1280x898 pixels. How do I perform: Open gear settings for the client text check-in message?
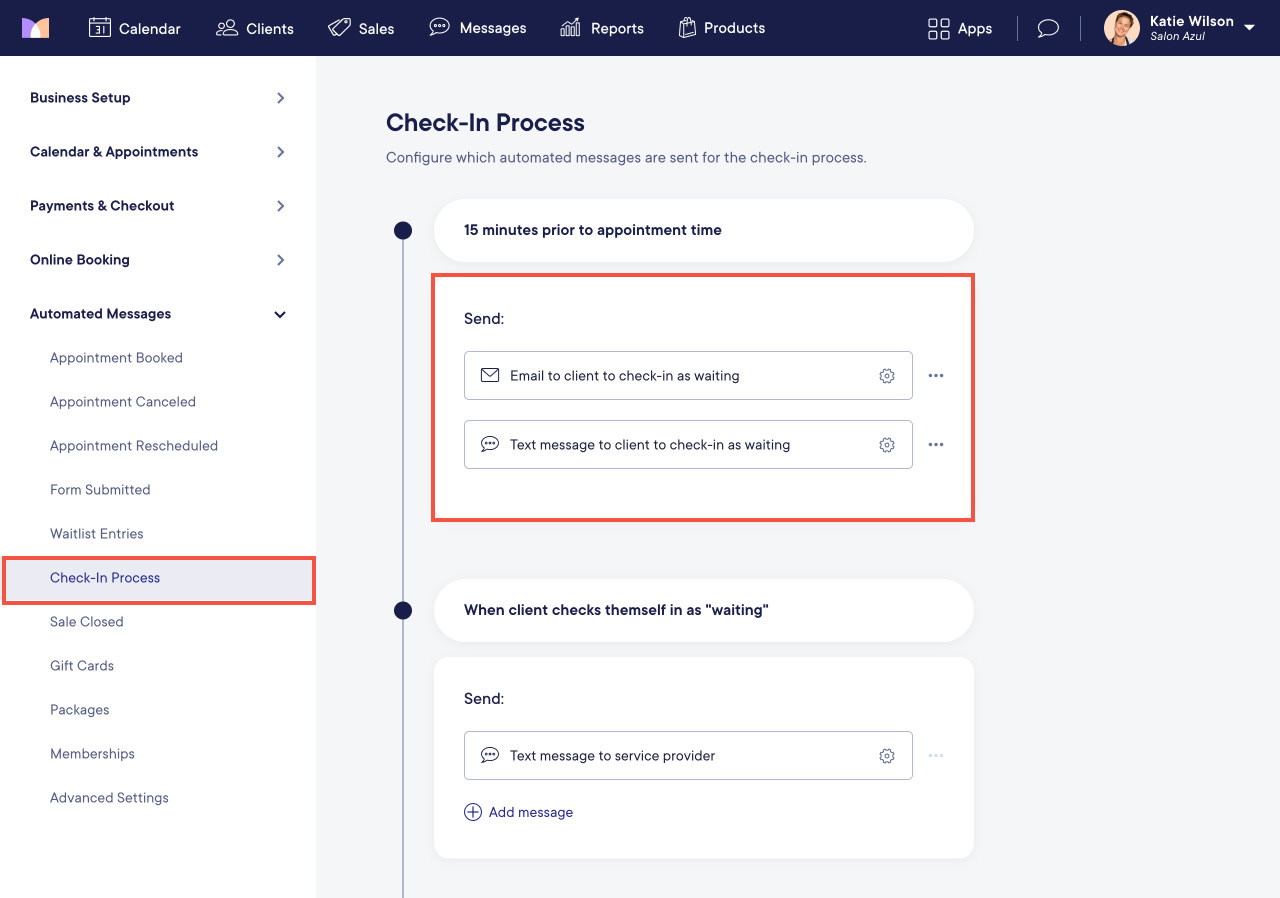click(887, 445)
